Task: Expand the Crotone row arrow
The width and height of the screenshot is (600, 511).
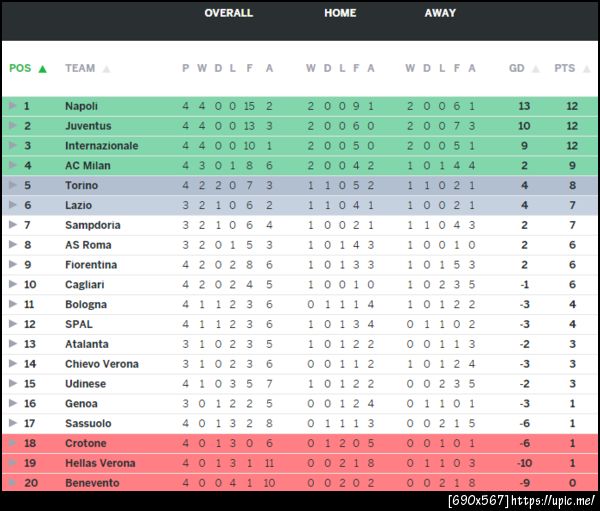Action: [x=12, y=443]
